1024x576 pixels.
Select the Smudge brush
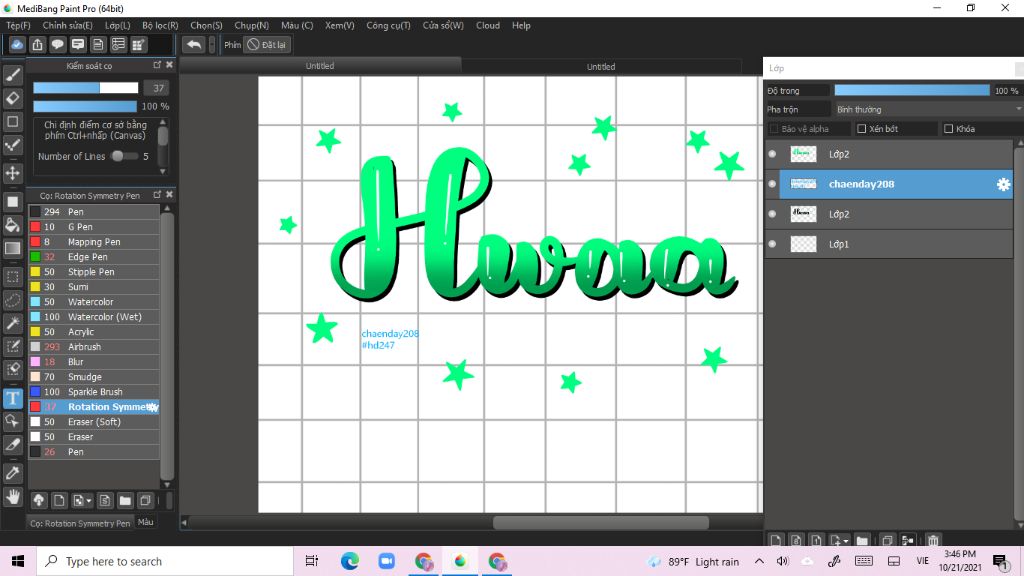(94, 377)
